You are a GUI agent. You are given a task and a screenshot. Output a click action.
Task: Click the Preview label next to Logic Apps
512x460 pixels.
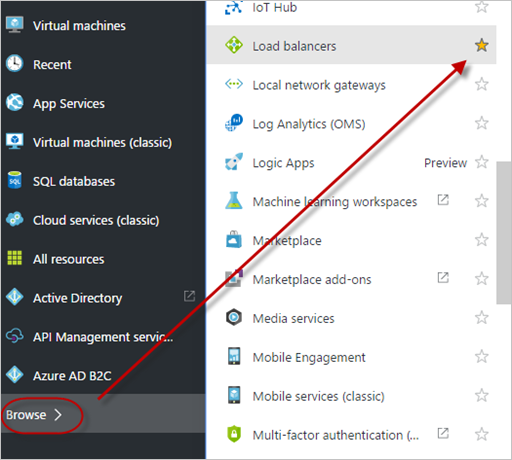[x=445, y=163]
